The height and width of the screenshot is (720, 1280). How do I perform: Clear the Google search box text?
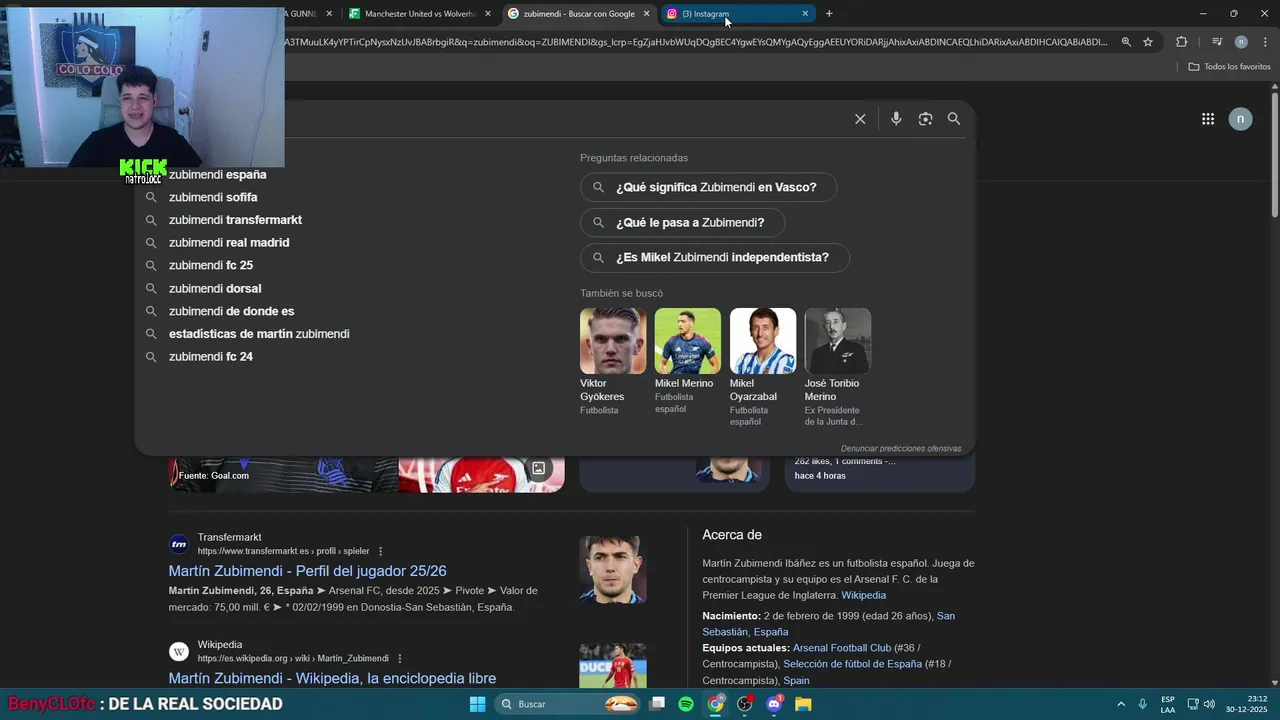click(x=860, y=119)
